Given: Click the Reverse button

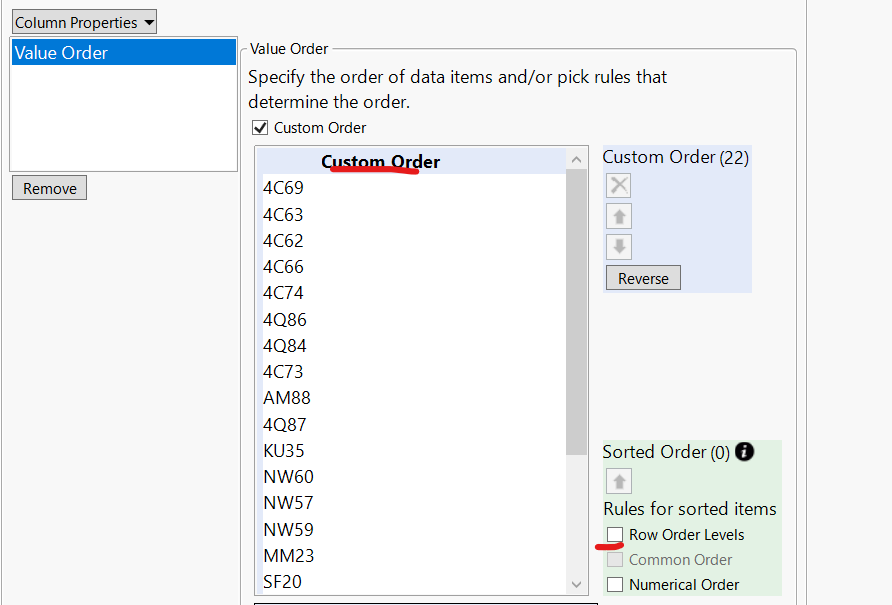Looking at the screenshot, I should click(642, 277).
